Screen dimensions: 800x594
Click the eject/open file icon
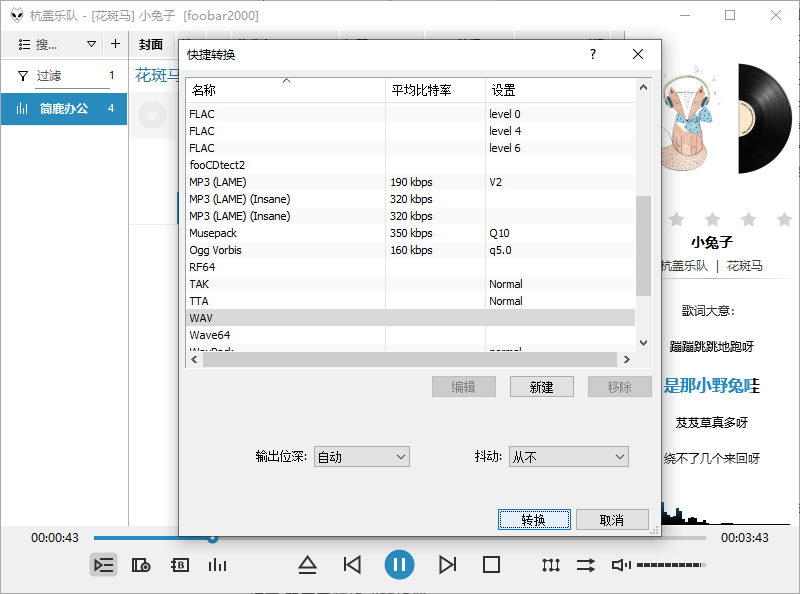(307, 565)
